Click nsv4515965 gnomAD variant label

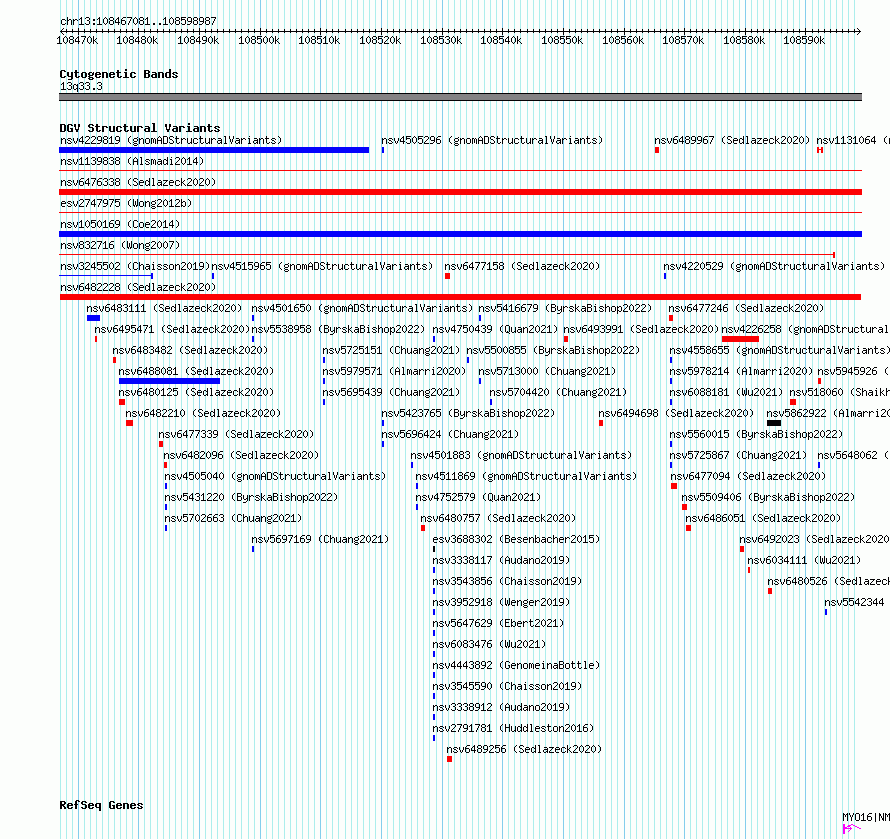tap(322, 266)
